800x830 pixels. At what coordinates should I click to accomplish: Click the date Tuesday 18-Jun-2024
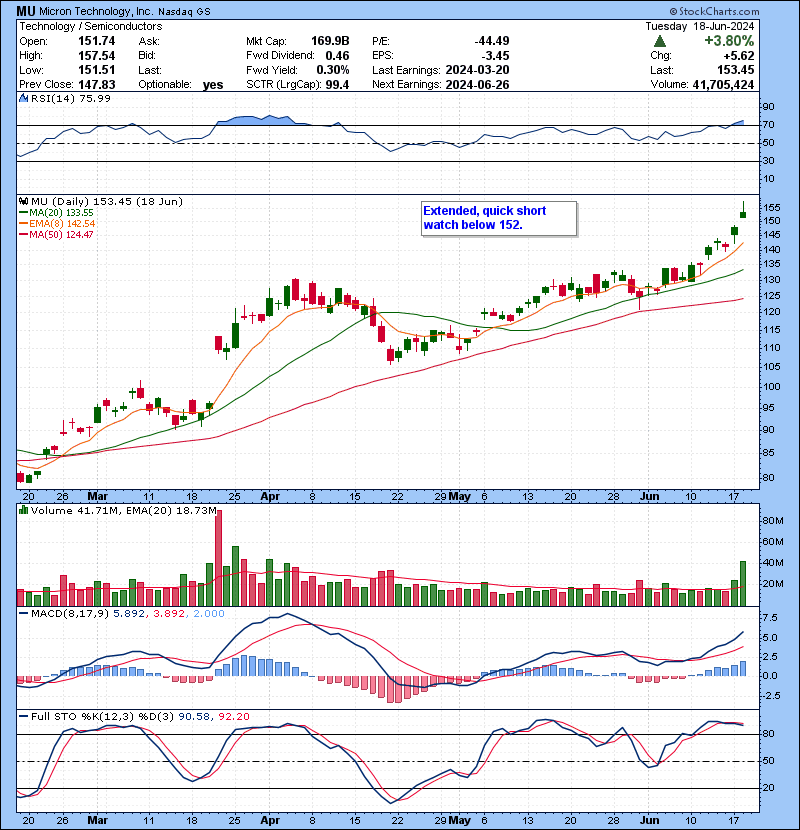pos(699,26)
